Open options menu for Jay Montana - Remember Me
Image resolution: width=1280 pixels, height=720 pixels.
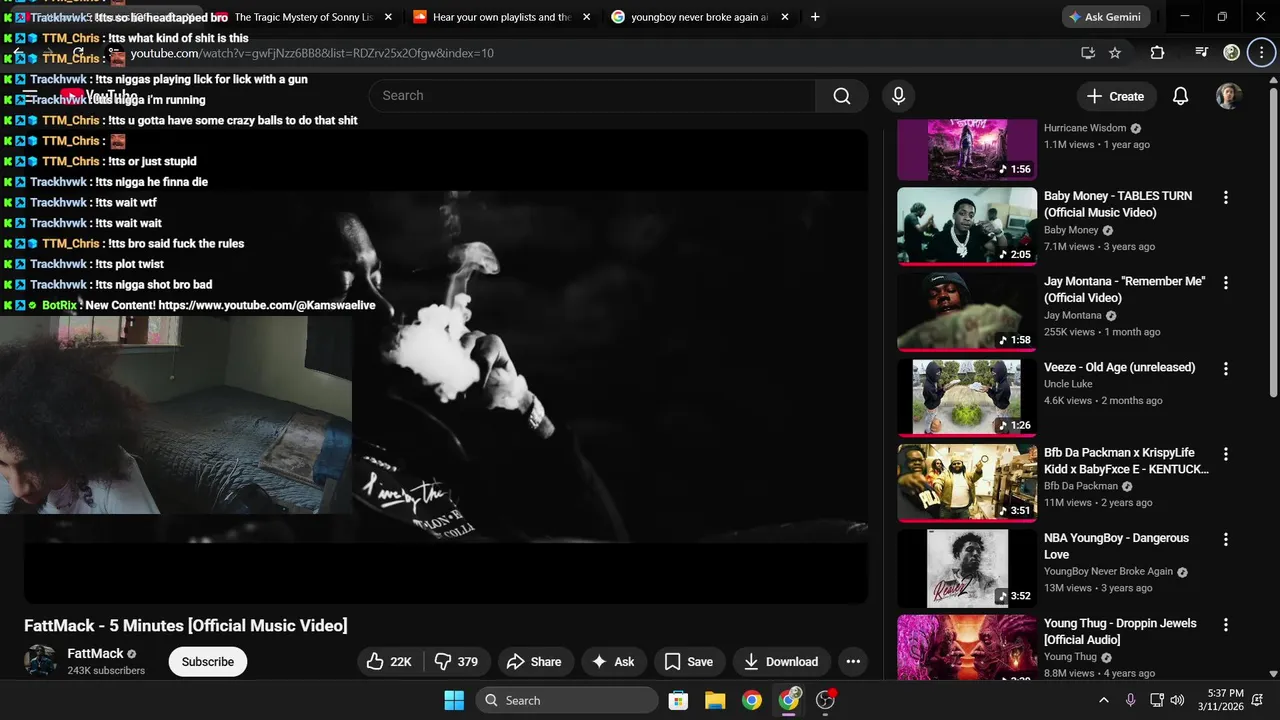point(1226,283)
